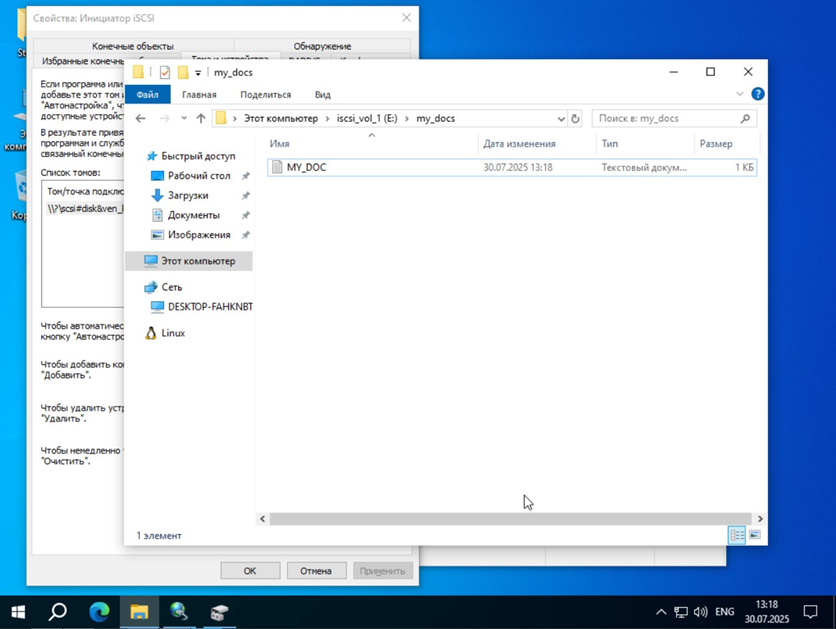The width and height of the screenshot is (836, 629).
Task: Open Explorer help question mark icon
Action: point(757,94)
